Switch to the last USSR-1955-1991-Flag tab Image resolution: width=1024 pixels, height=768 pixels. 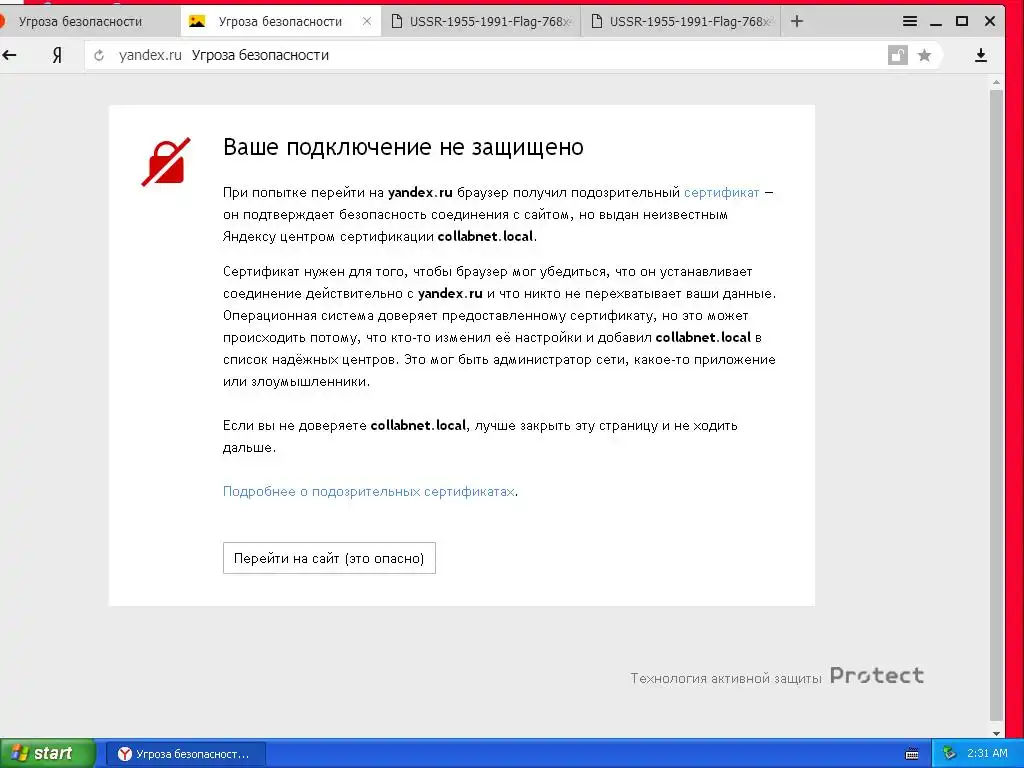(x=681, y=22)
